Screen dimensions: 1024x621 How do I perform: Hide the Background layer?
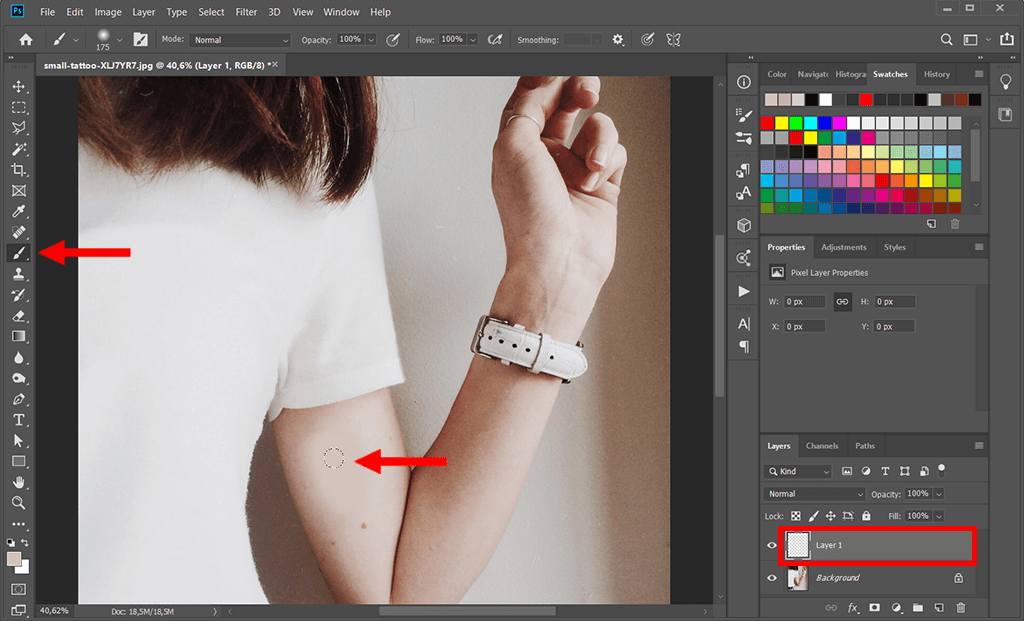(x=771, y=578)
